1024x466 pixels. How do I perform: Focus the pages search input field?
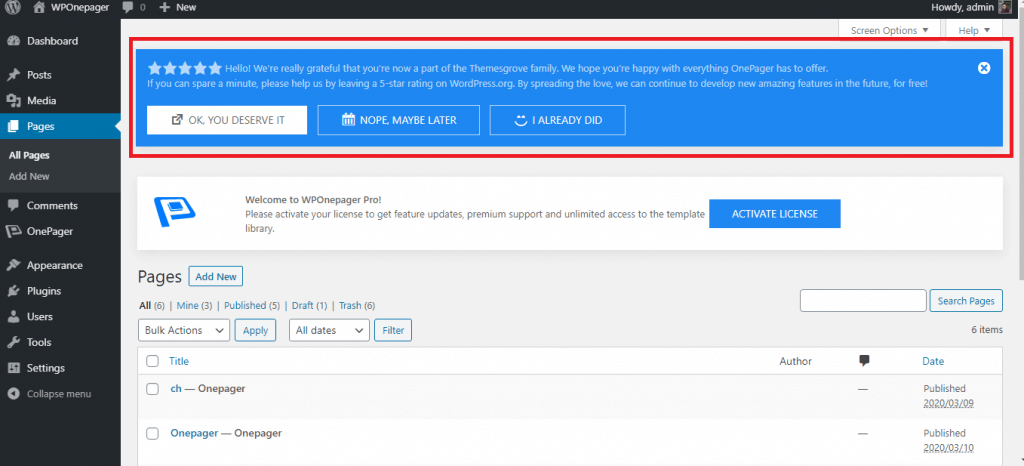point(863,301)
